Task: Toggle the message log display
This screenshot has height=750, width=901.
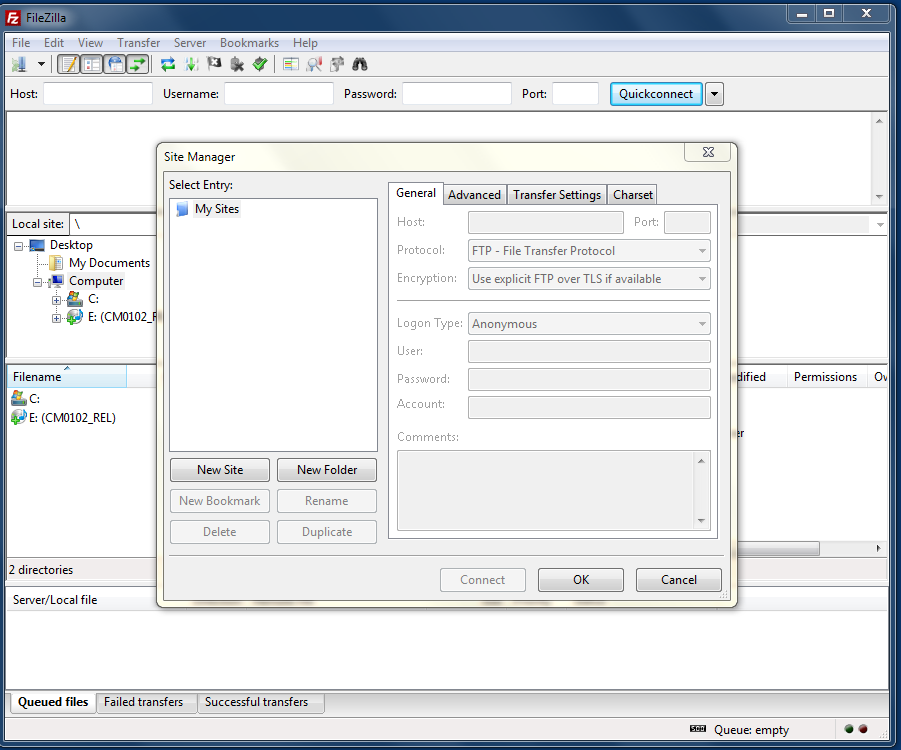Action: point(69,64)
